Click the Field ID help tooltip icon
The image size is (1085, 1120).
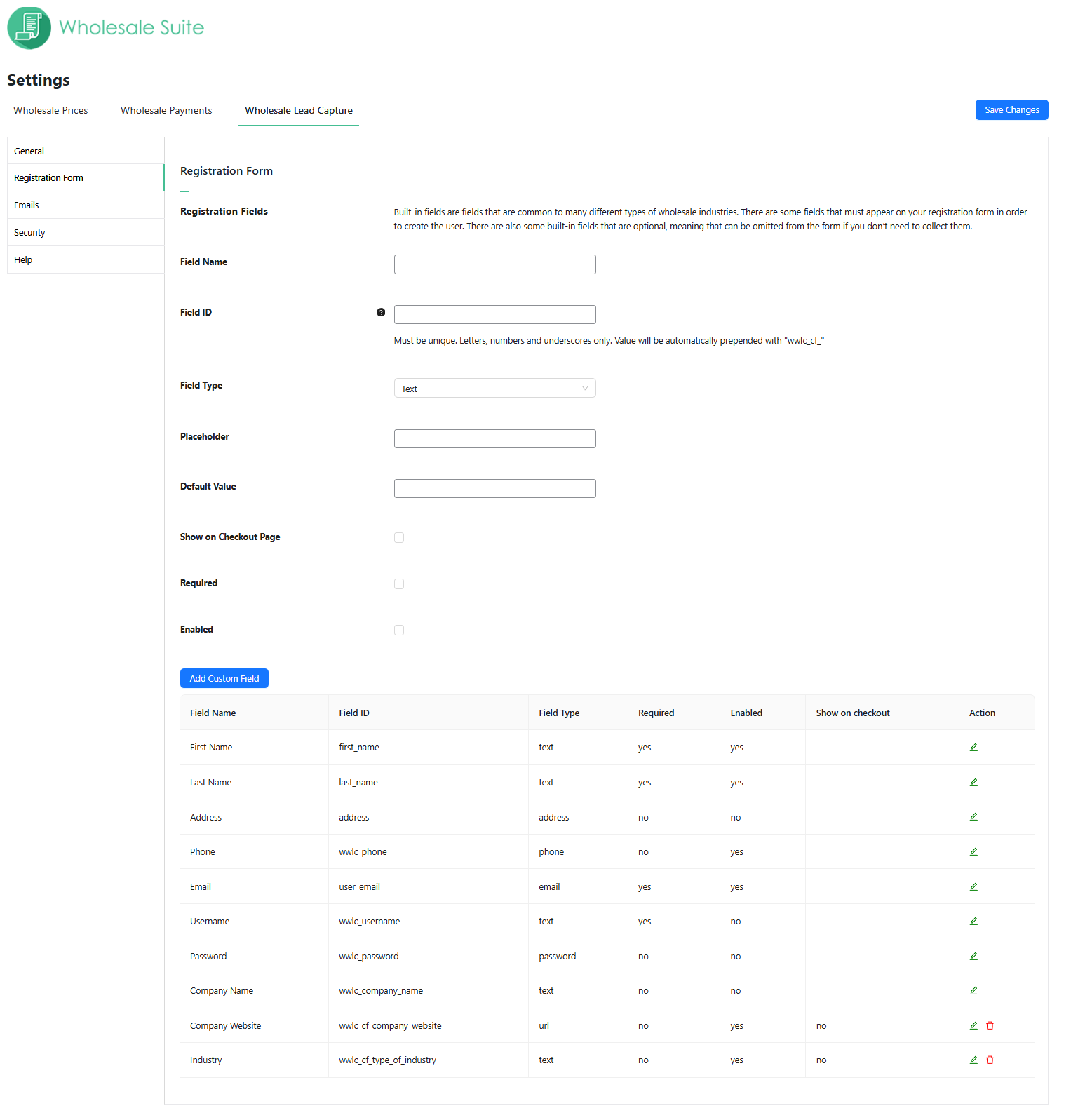pyautogui.click(x=381, y=313)
